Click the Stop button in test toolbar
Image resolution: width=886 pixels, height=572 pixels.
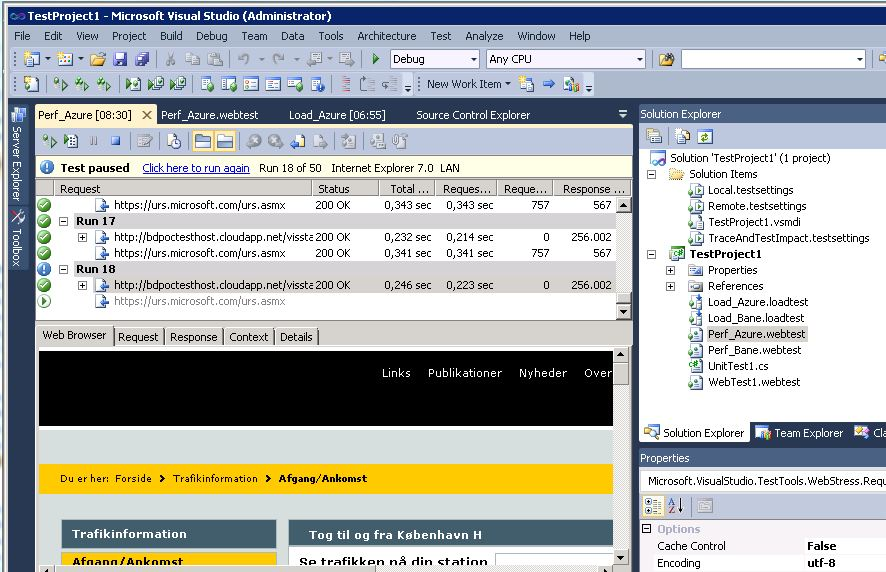tap(115, 142)
